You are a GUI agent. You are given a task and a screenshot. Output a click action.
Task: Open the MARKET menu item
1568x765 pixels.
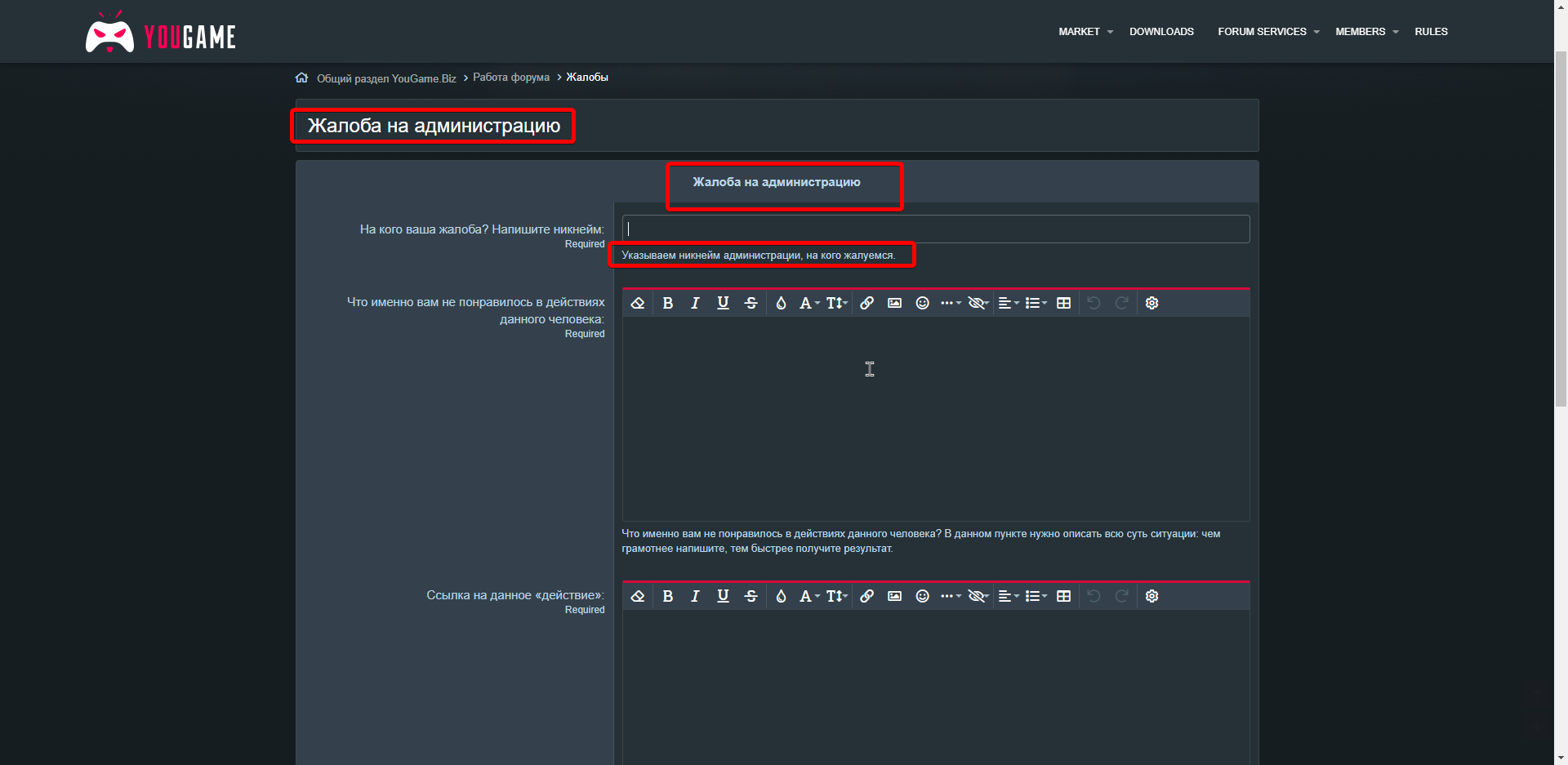pyautogui.click(x=1079, y=32)
